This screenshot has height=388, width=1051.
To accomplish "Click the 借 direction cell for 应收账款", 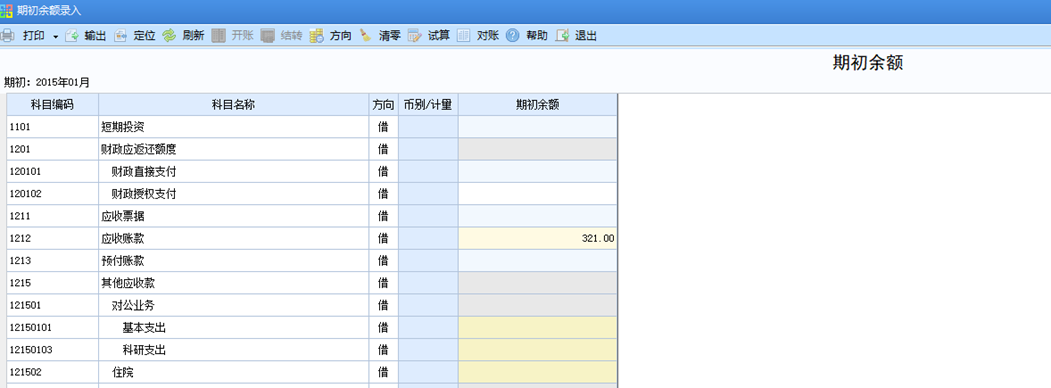I will pos(383,239).
